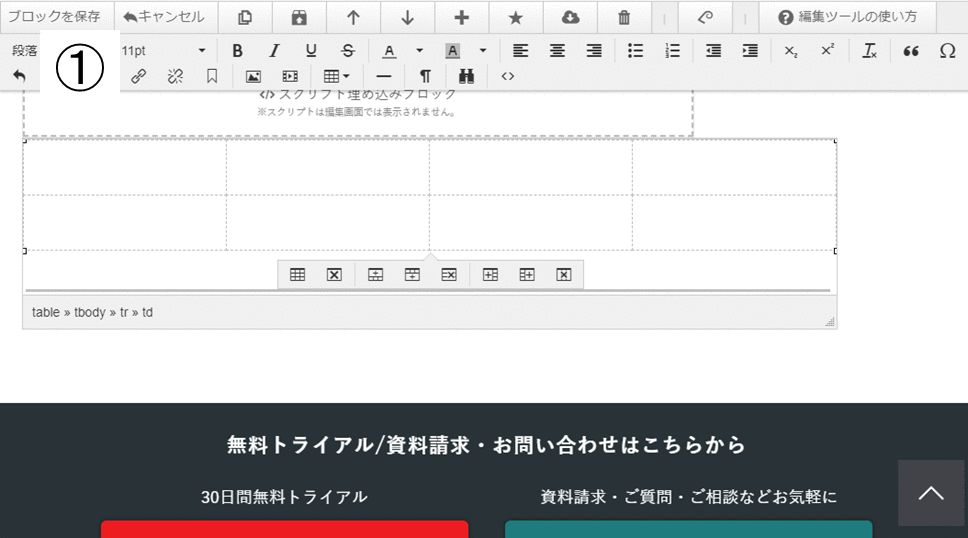The image size is (968, 538).
Task: Open the 11pt font size dropdown
Action: pos(163,51)
